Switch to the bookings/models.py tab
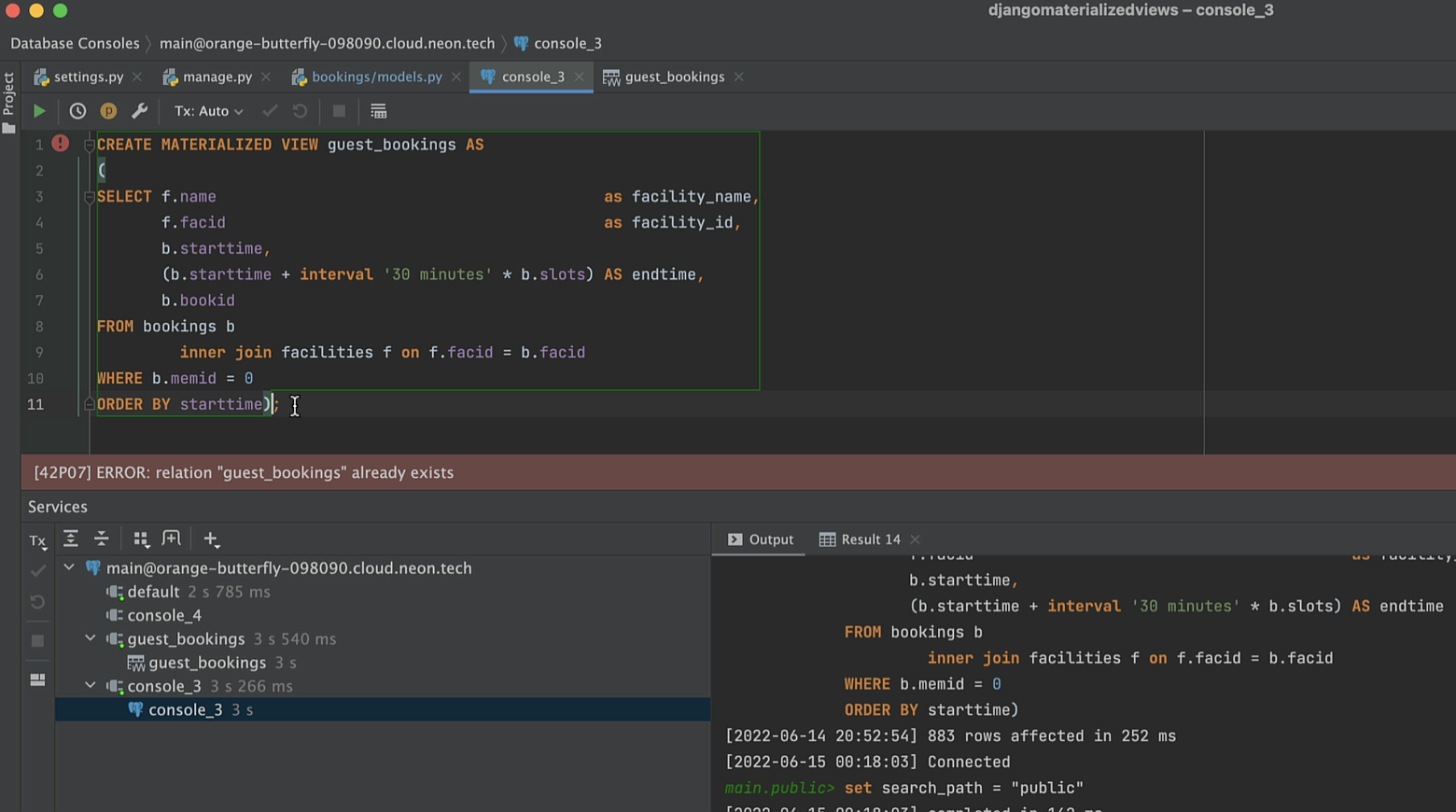Screen dimensions: 1456x812 pos(376,77)
